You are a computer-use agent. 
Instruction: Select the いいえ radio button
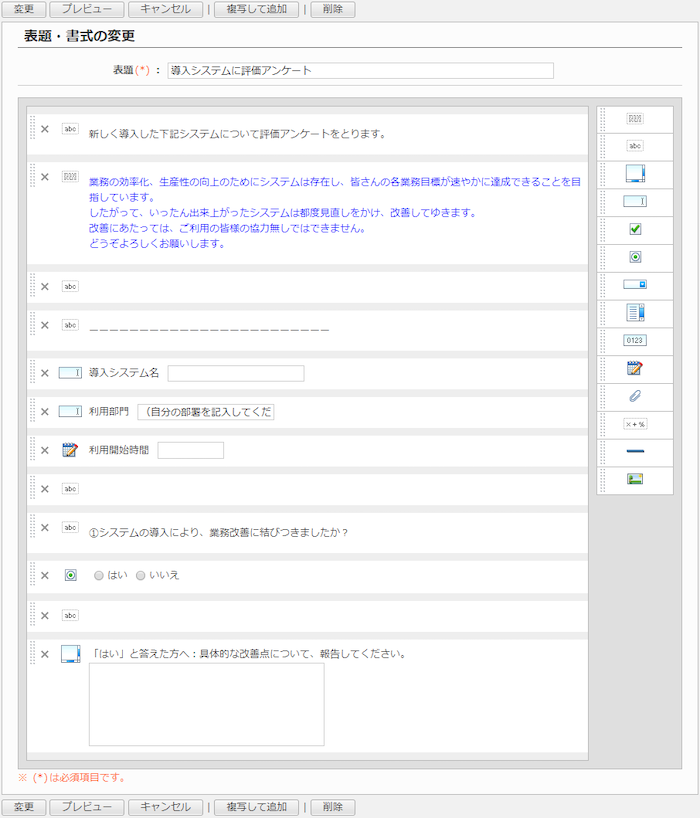(141, 576)
